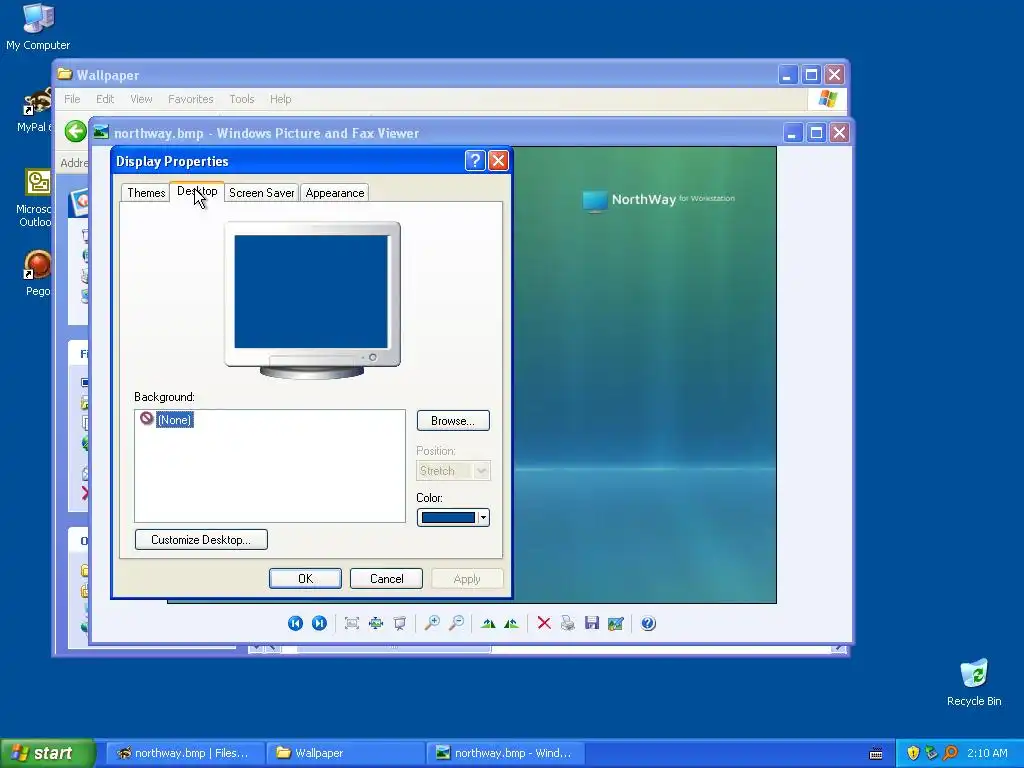Screen dimensions: 1024x768
Task: Rotate picture counterclockwise
Action: [511, 623]
